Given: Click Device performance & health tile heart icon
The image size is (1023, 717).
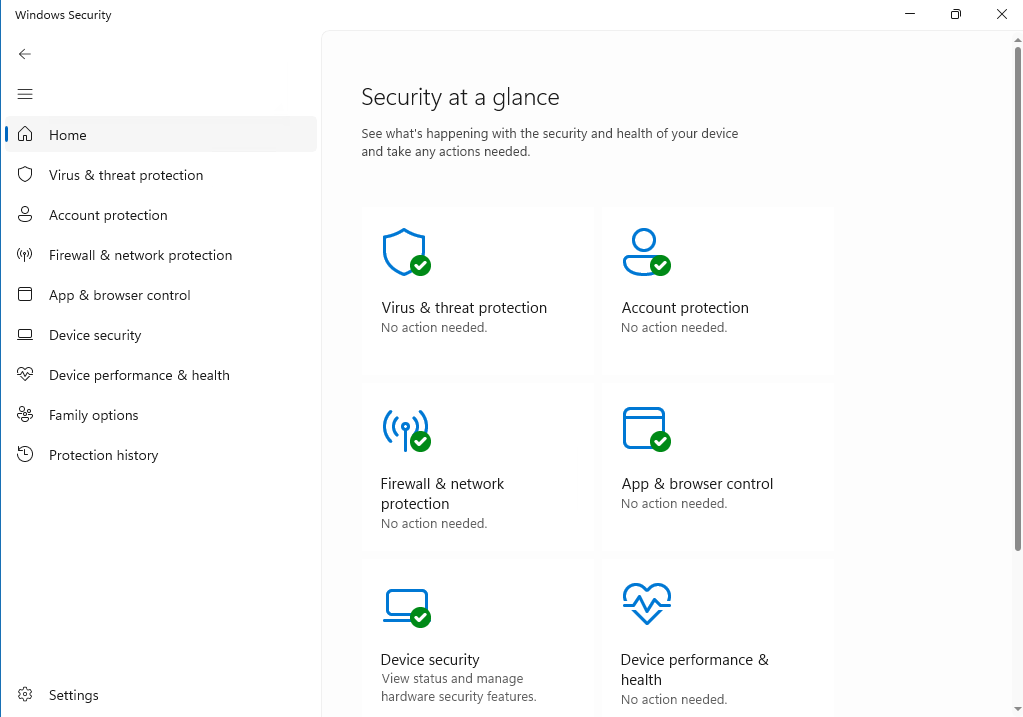Looking at the screenshot, I should [646, 603].
